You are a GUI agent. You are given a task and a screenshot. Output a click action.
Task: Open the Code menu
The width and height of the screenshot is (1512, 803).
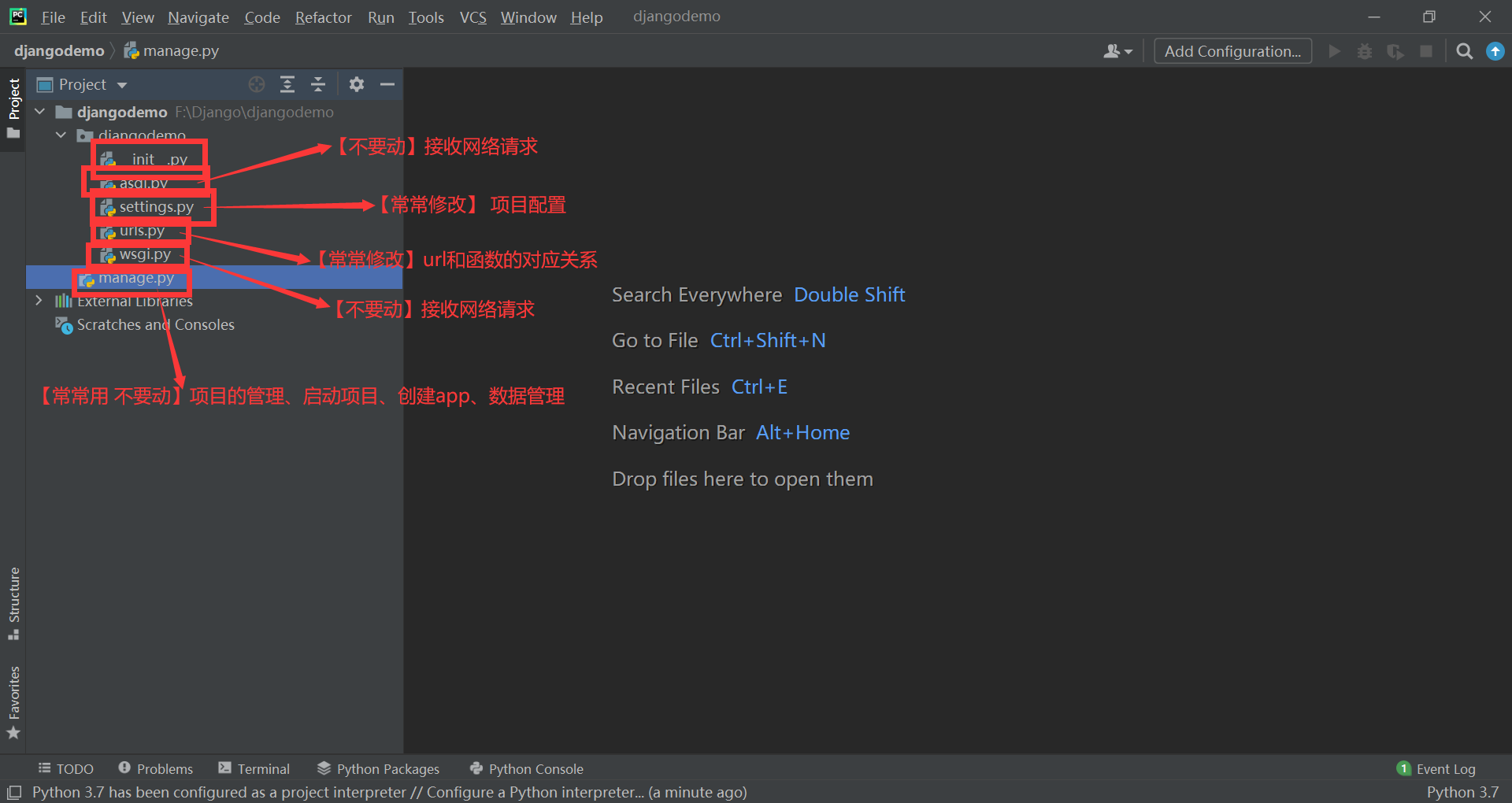tap(262, 17)
